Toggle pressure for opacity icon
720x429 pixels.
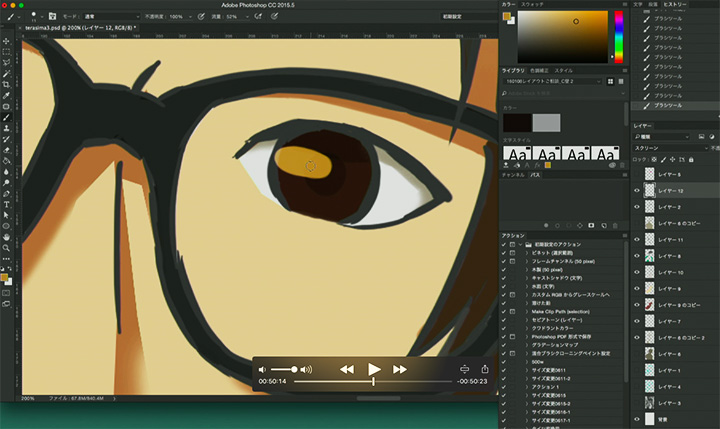[201, 16]
